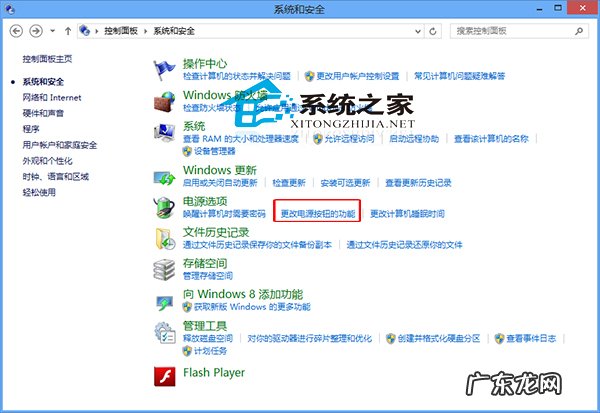Click the Forward navigation arrow
This screenshot has width=600, height=413.
(36, 31)
